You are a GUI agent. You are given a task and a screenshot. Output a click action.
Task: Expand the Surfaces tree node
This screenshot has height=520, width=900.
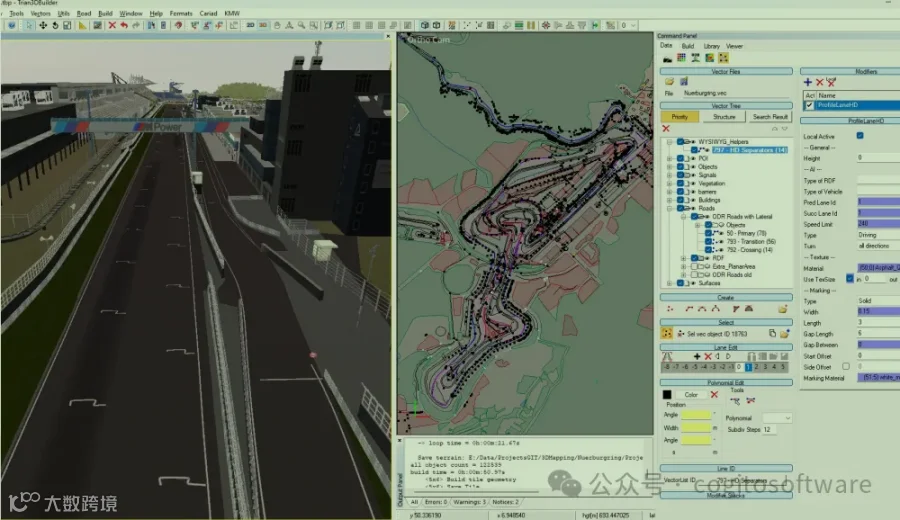pyautogui.click(x=669, y=284)
